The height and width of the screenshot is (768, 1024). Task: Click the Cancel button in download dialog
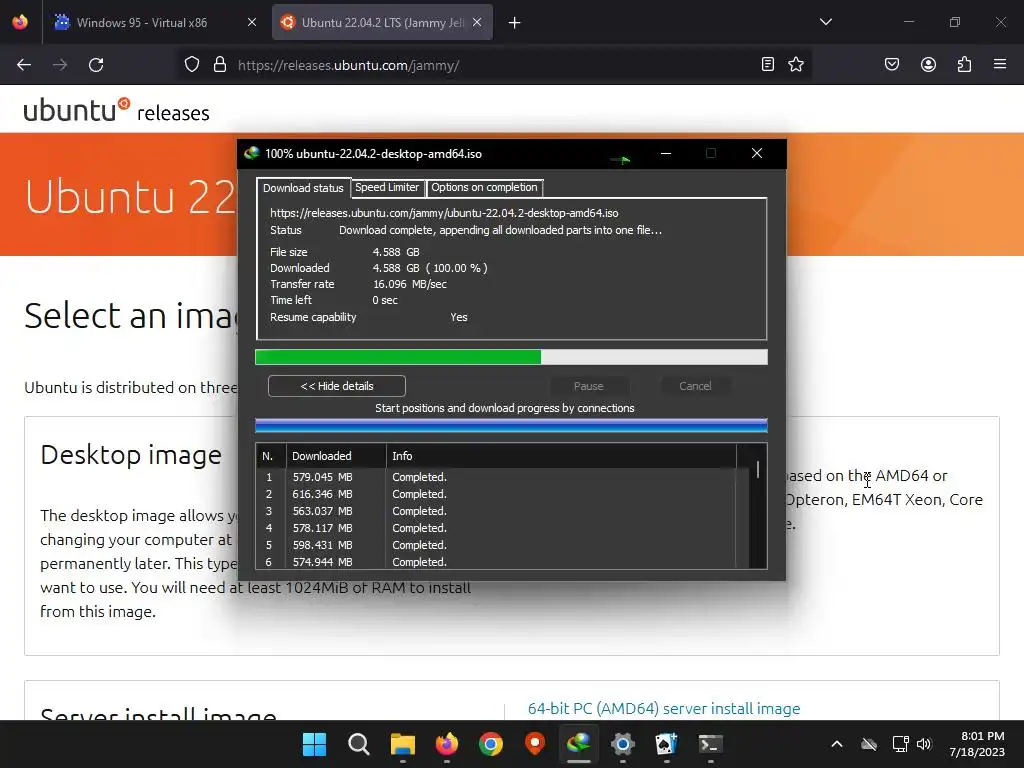tap(695, 386)
